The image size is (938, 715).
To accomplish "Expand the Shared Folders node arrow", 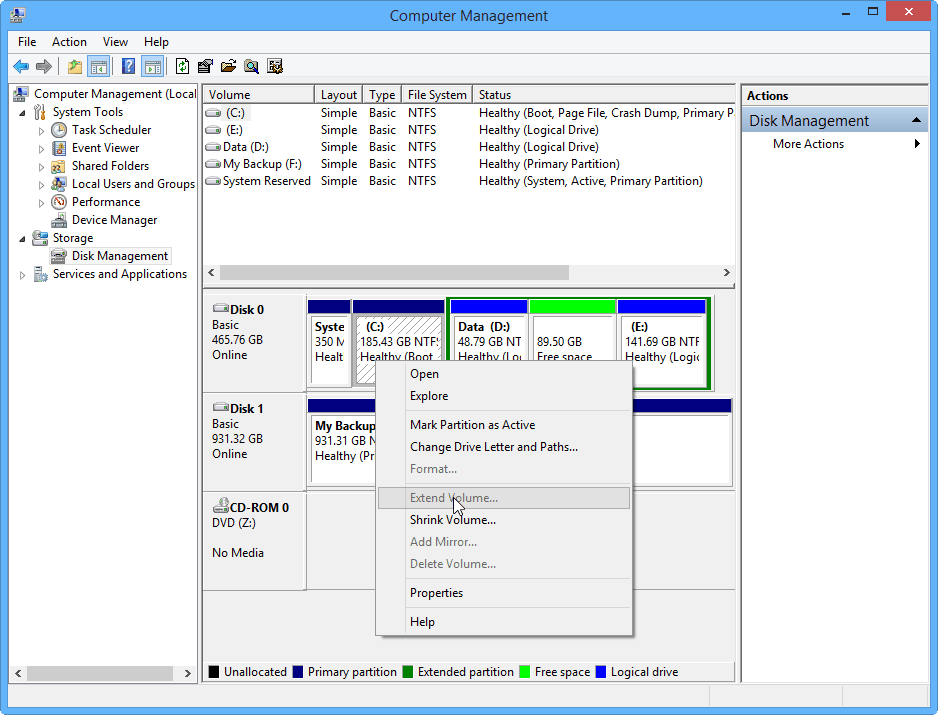I will click(41, 167).
